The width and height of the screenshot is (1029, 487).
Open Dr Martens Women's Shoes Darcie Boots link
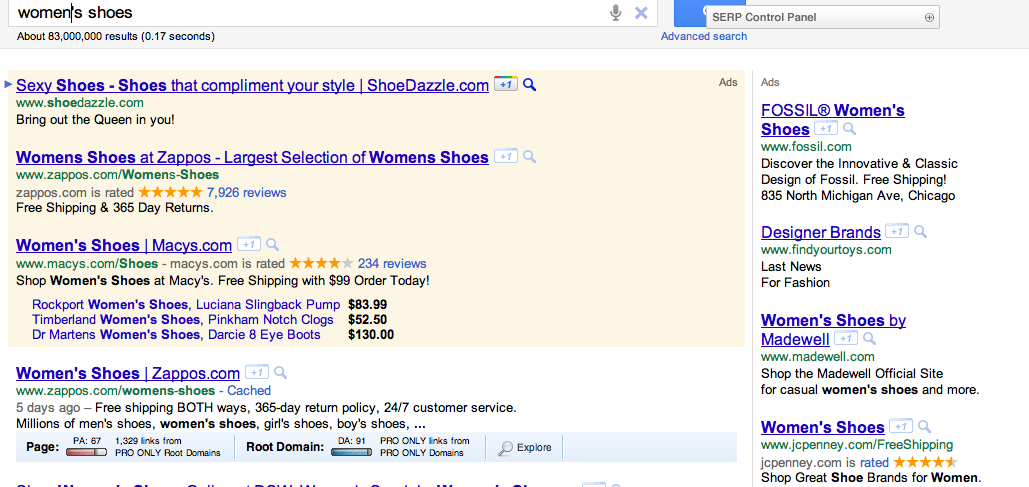176,335
